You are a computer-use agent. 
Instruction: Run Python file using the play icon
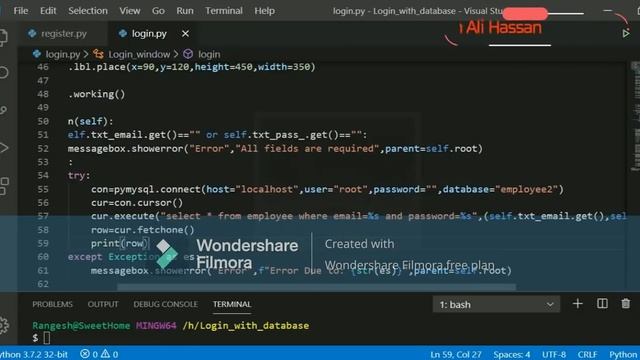[626, 33]
